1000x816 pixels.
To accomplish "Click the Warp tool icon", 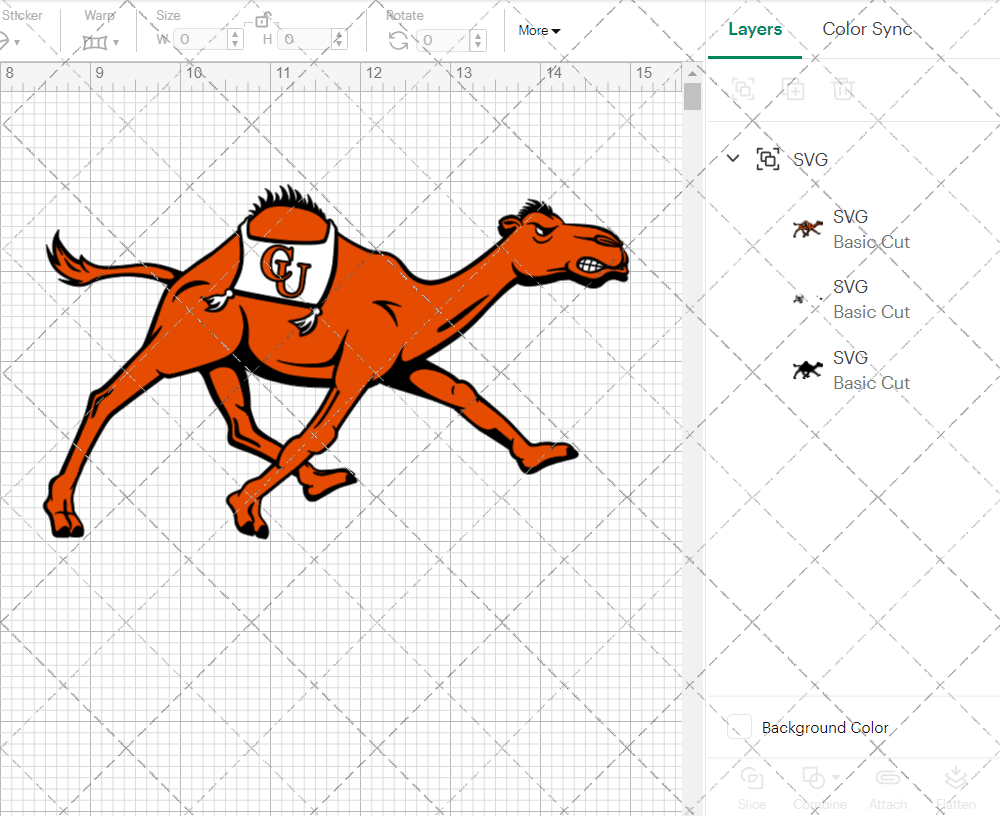I will 97,41.
